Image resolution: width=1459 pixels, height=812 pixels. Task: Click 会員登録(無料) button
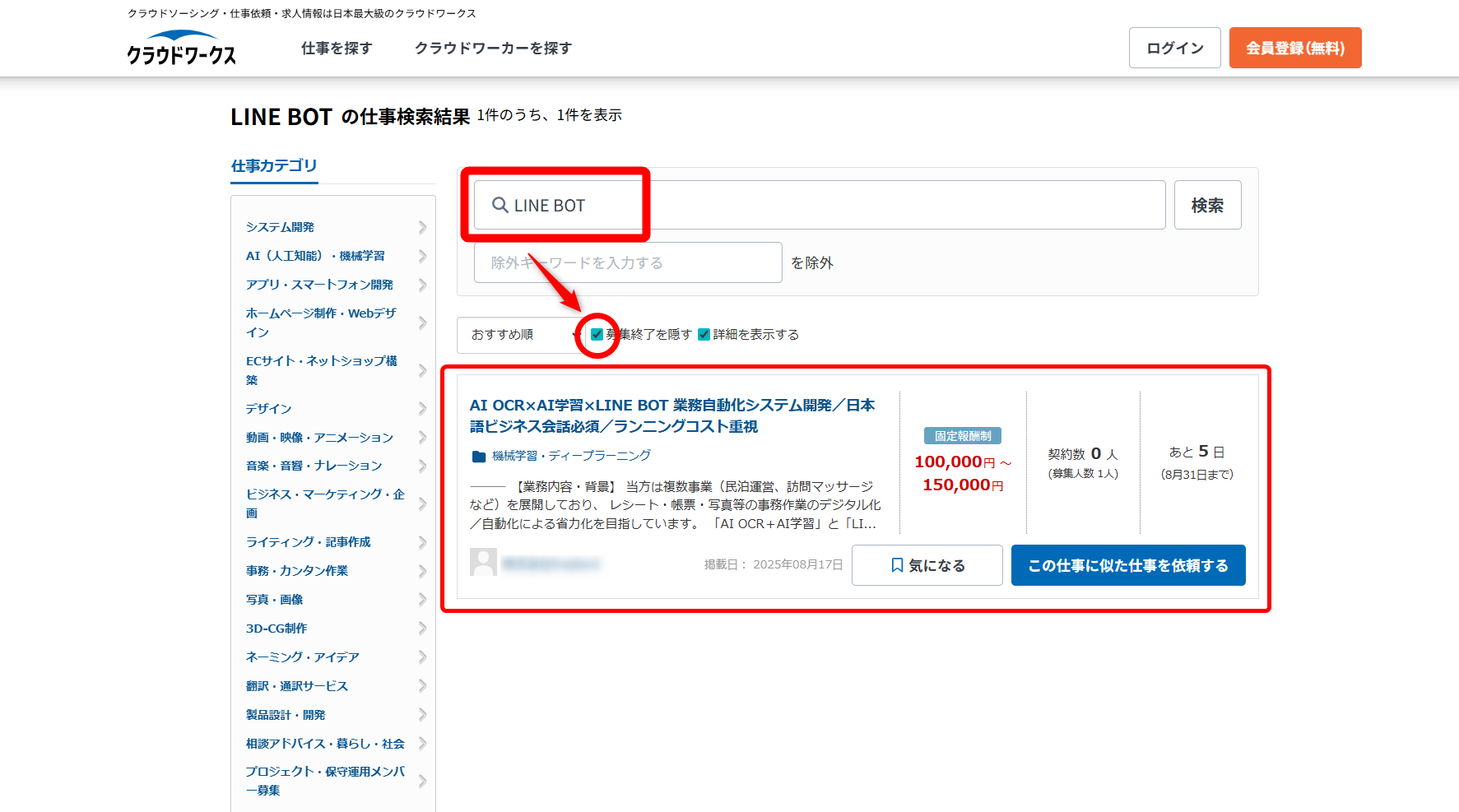pos(1295,48)
